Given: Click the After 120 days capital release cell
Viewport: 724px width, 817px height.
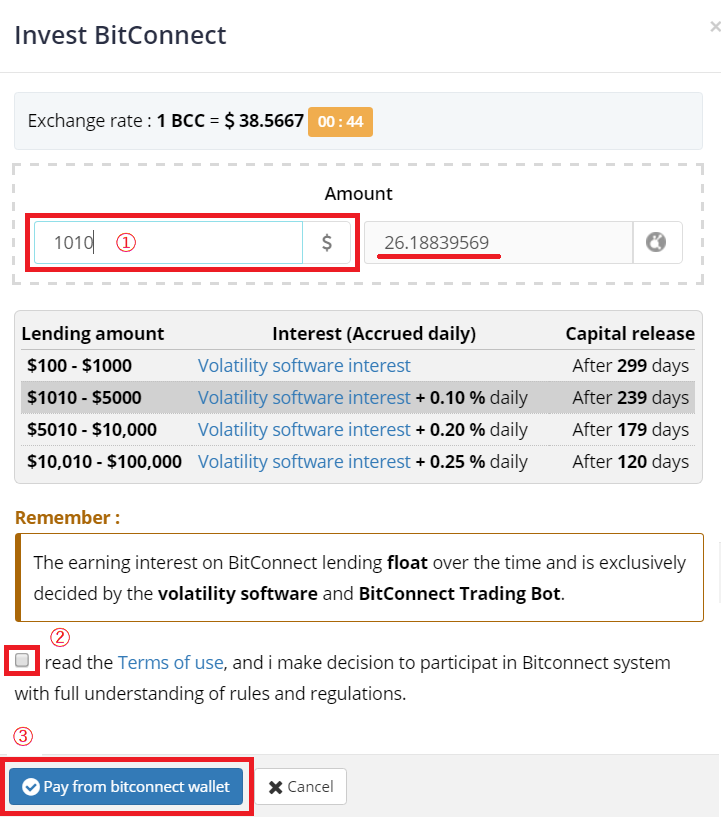Looking at the screenshot, I should tap(630, 462).
